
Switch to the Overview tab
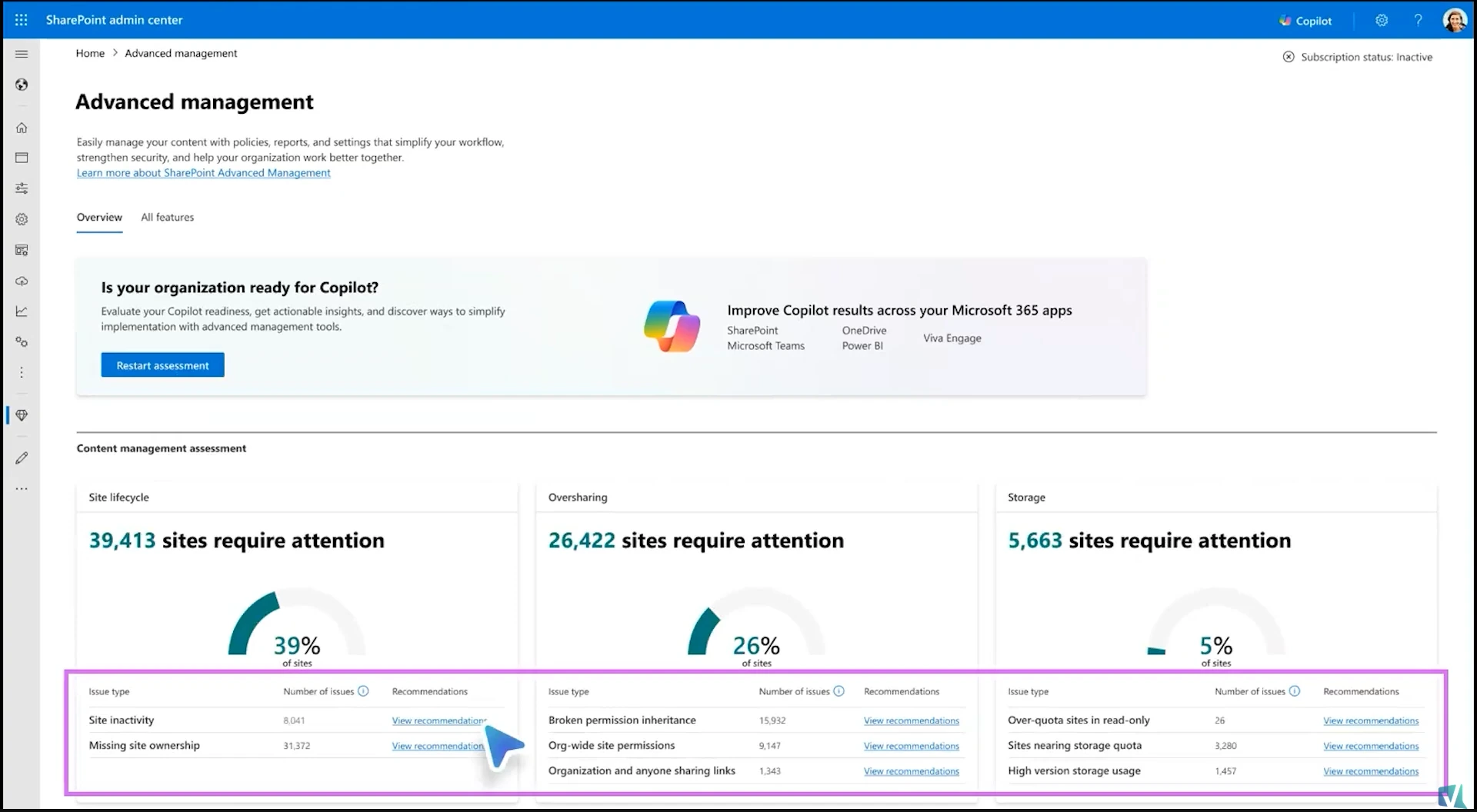point(99,218)
